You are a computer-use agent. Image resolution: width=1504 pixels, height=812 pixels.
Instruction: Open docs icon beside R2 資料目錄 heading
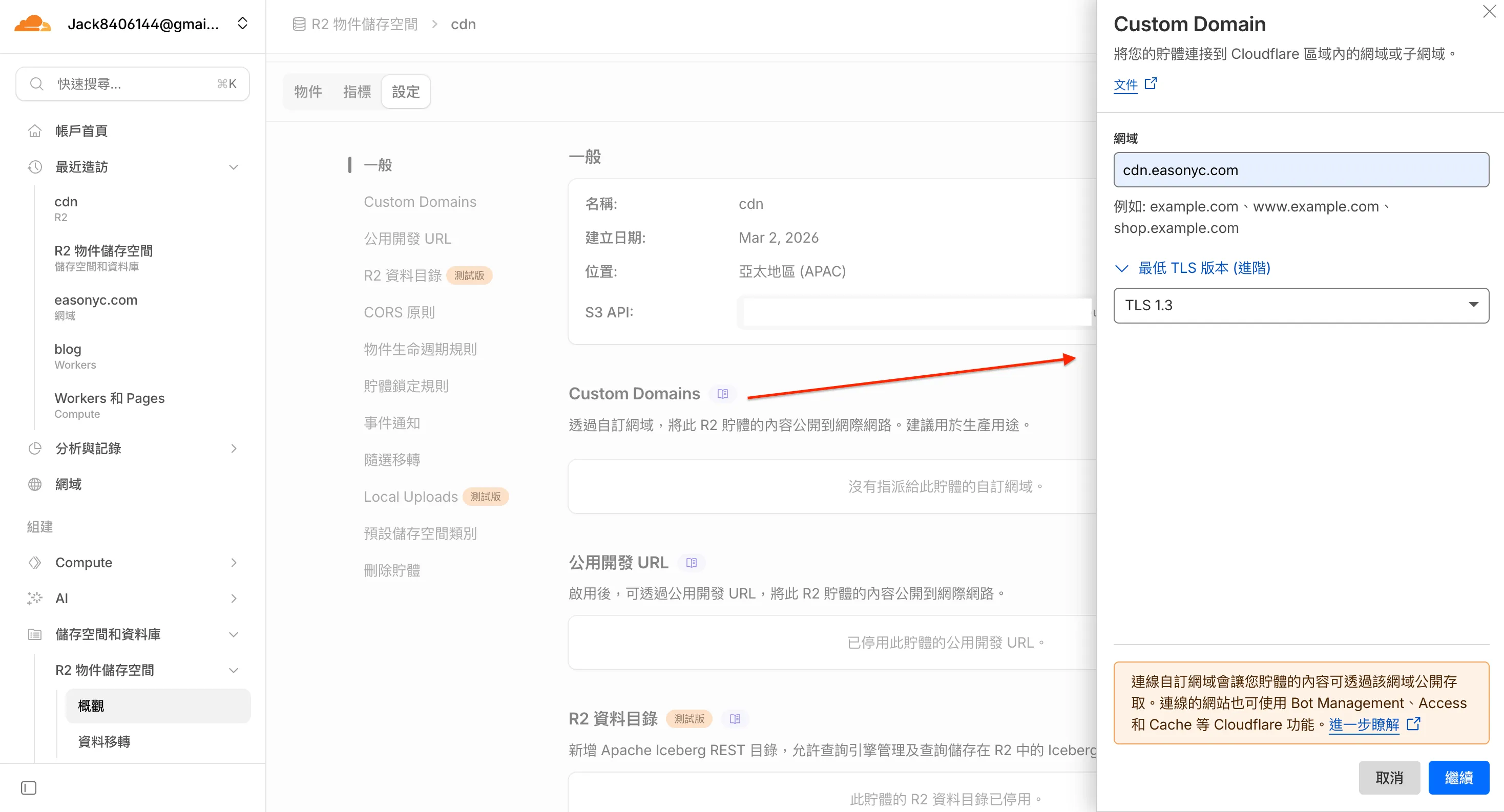coord(735,719)
